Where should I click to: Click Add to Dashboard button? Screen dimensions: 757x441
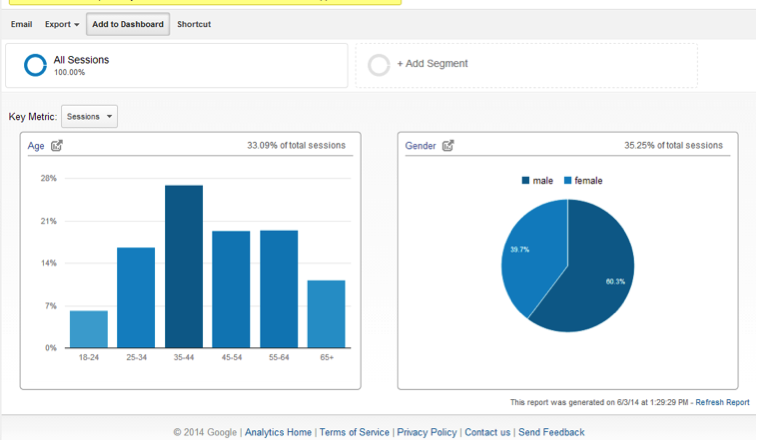click(x=128, y=24)
